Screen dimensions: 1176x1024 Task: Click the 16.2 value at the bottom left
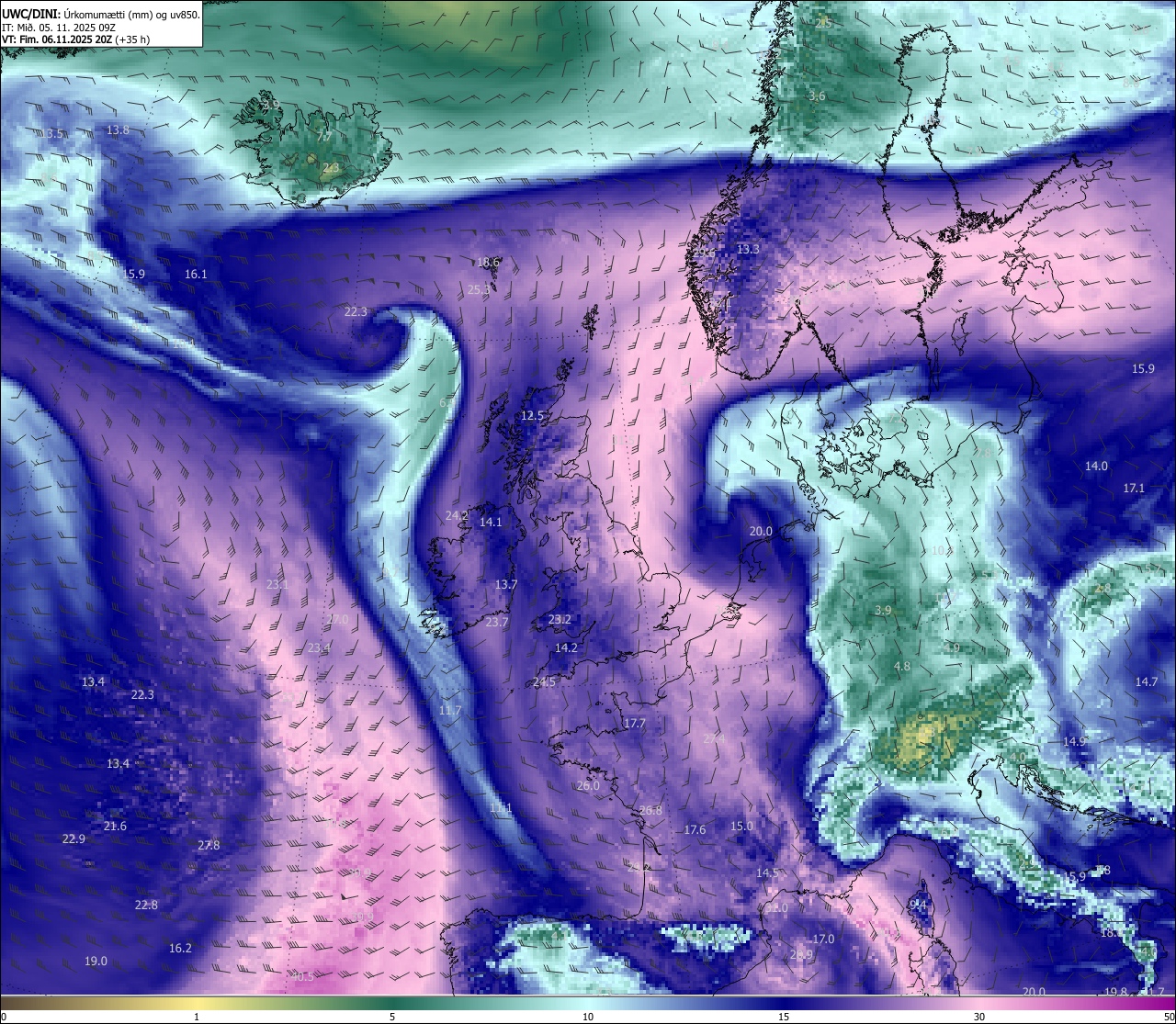pos(180,948)
